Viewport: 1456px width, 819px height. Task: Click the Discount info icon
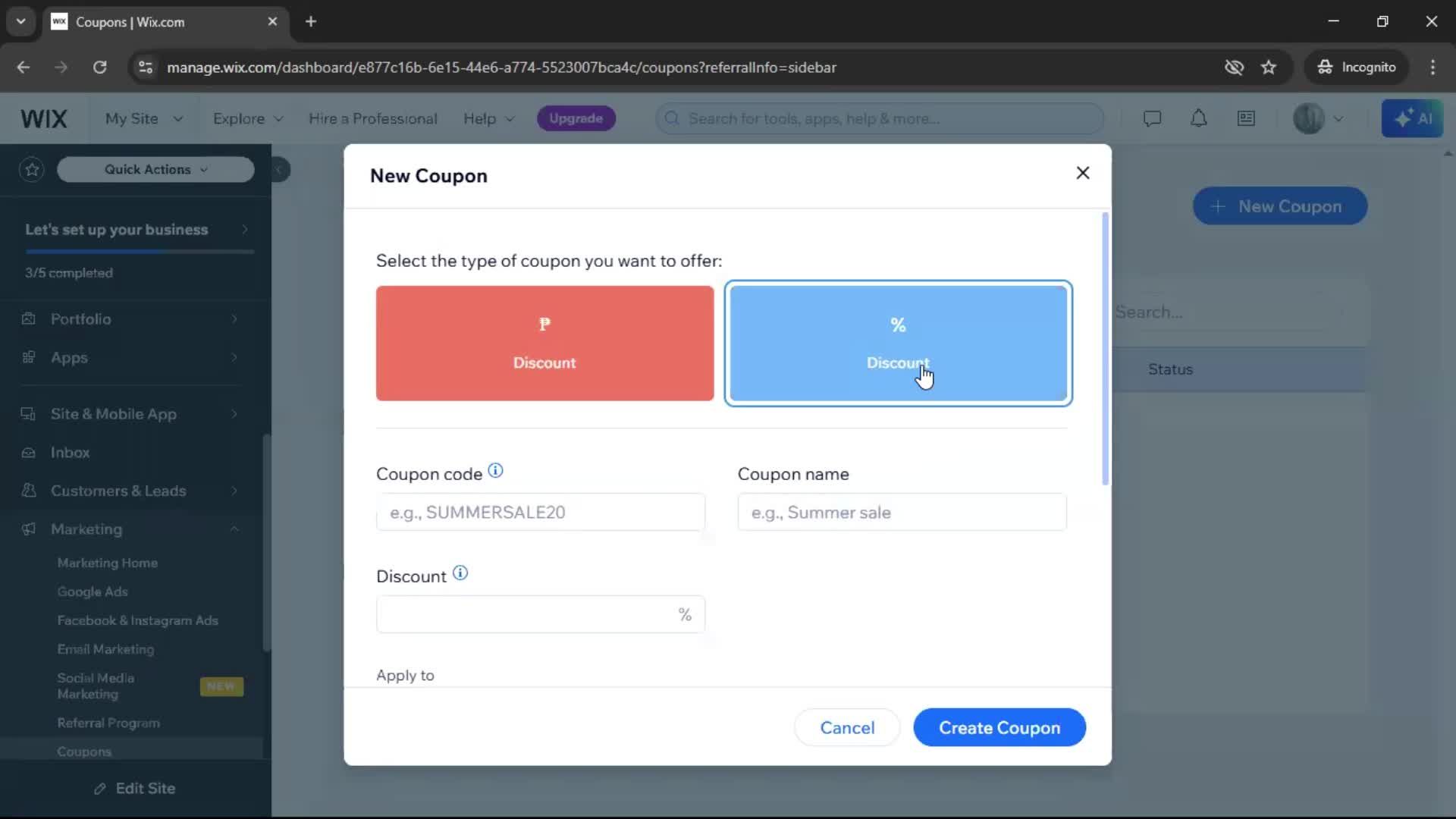click(460, 573)
